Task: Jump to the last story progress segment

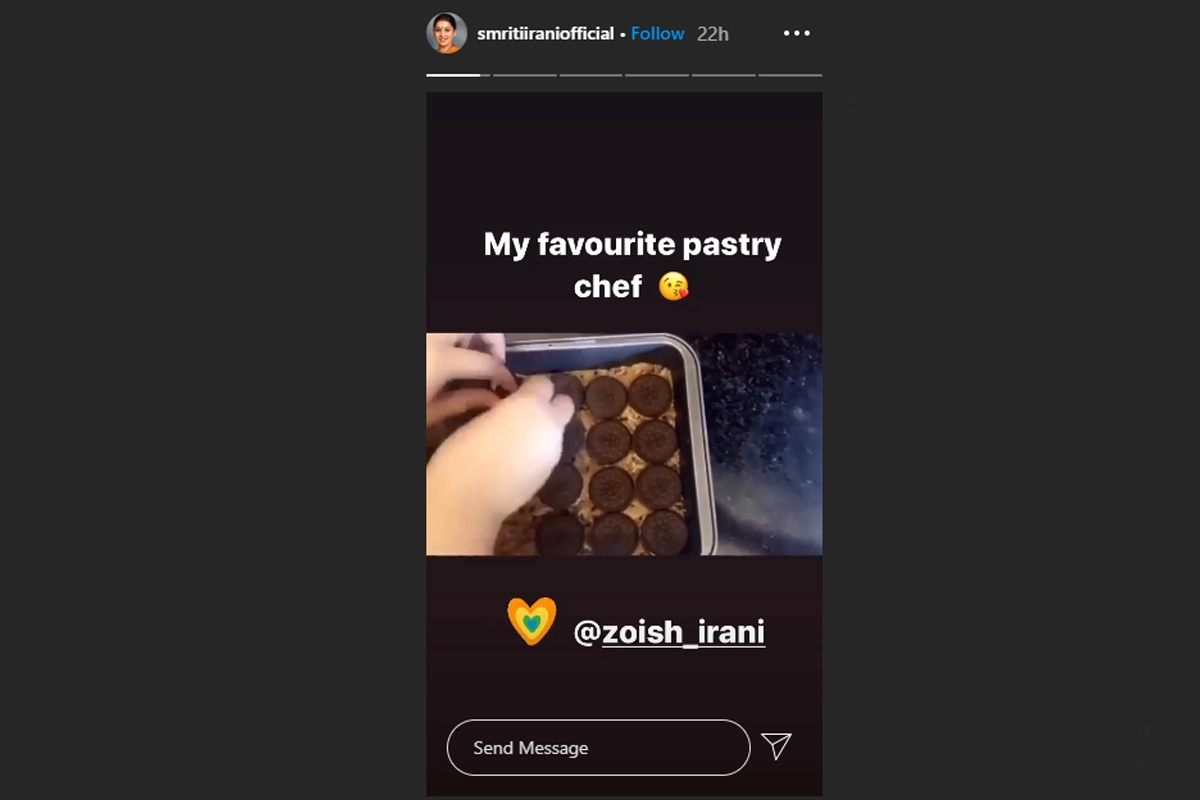Action: click(x=790, y=75)
